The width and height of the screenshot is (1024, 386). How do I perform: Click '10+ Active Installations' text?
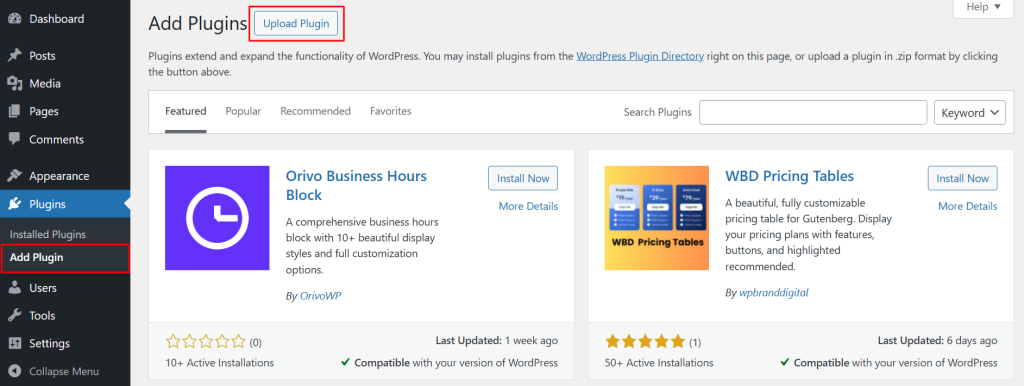(220, 362)
